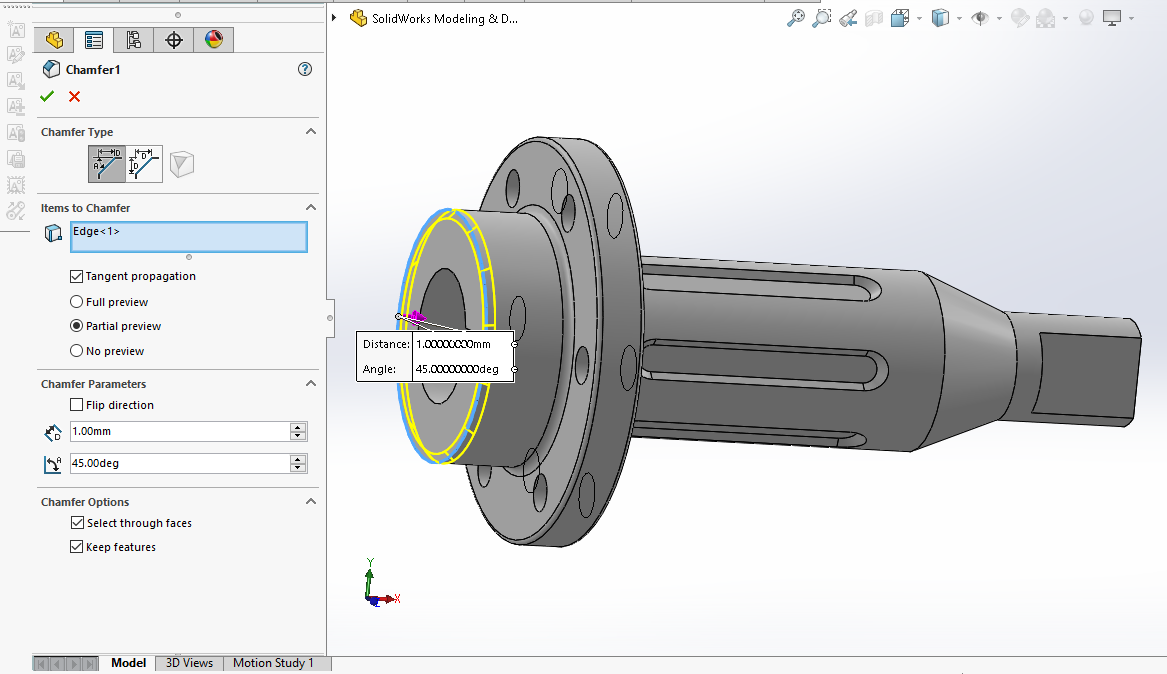
Task: Increase the angle value using the up stepper
Action: pyautogui.click(x=298, y=459)
